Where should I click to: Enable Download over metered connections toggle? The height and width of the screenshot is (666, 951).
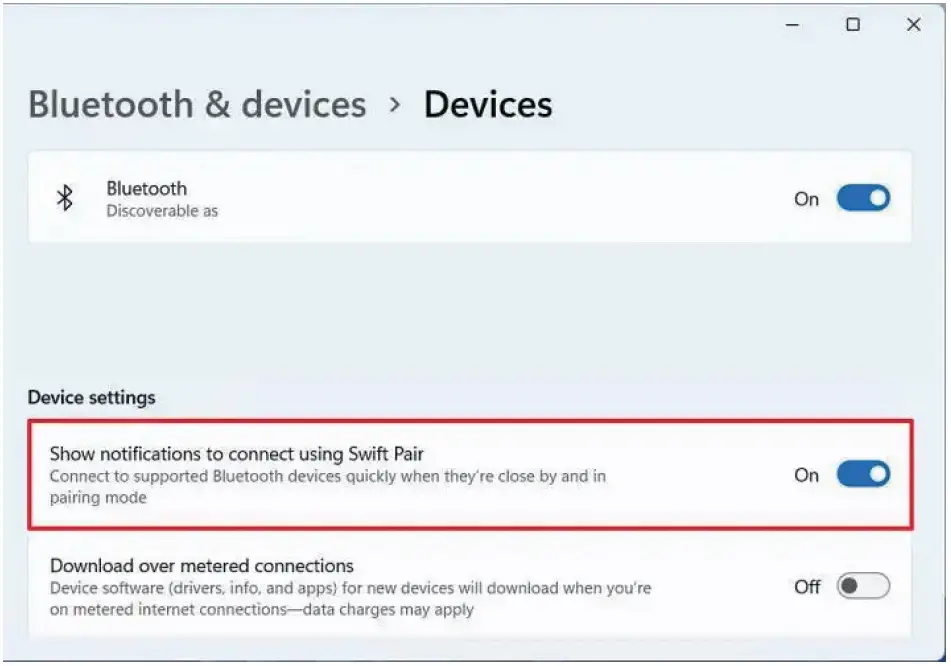coord(862,587)
